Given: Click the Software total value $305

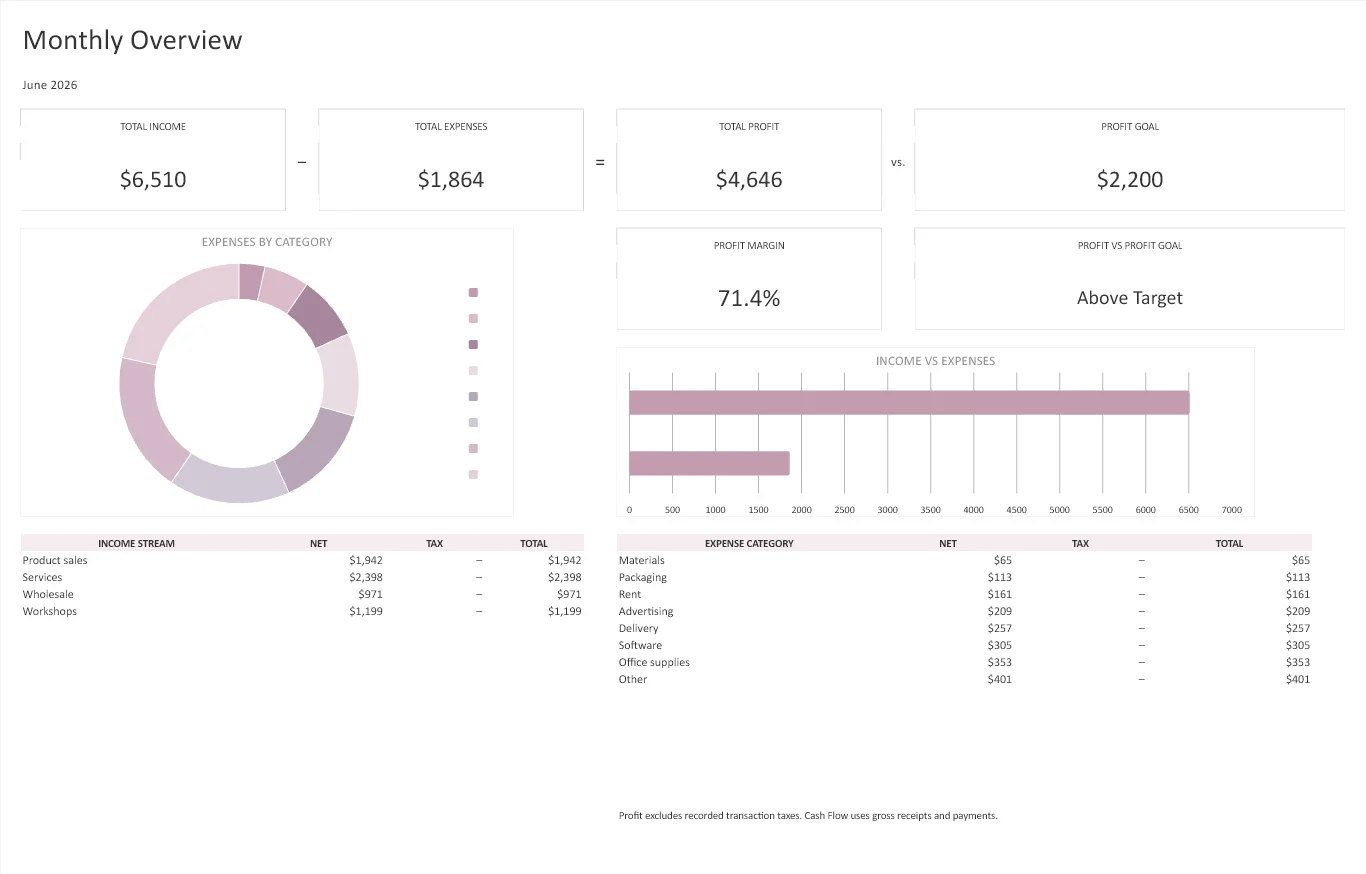Looking at the screenshot, I should (1297, 645).
